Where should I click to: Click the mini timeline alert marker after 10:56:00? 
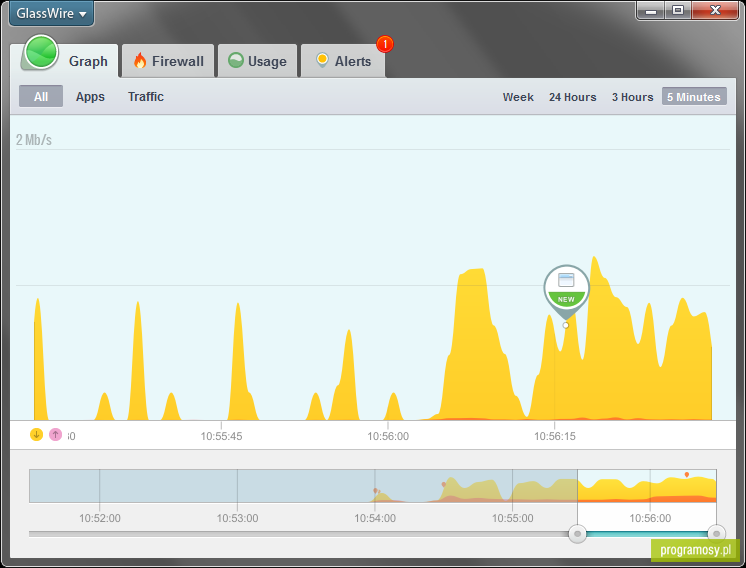[x=687, y=475]
